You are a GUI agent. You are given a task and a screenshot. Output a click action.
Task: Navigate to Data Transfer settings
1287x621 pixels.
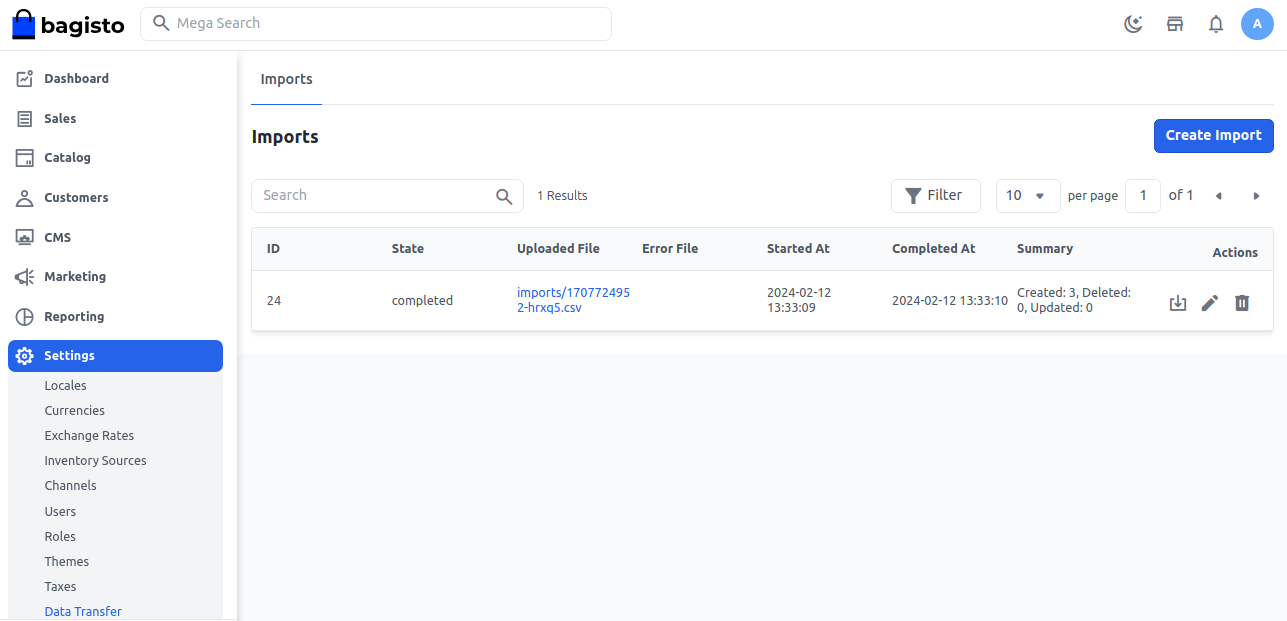click(83, 611)
